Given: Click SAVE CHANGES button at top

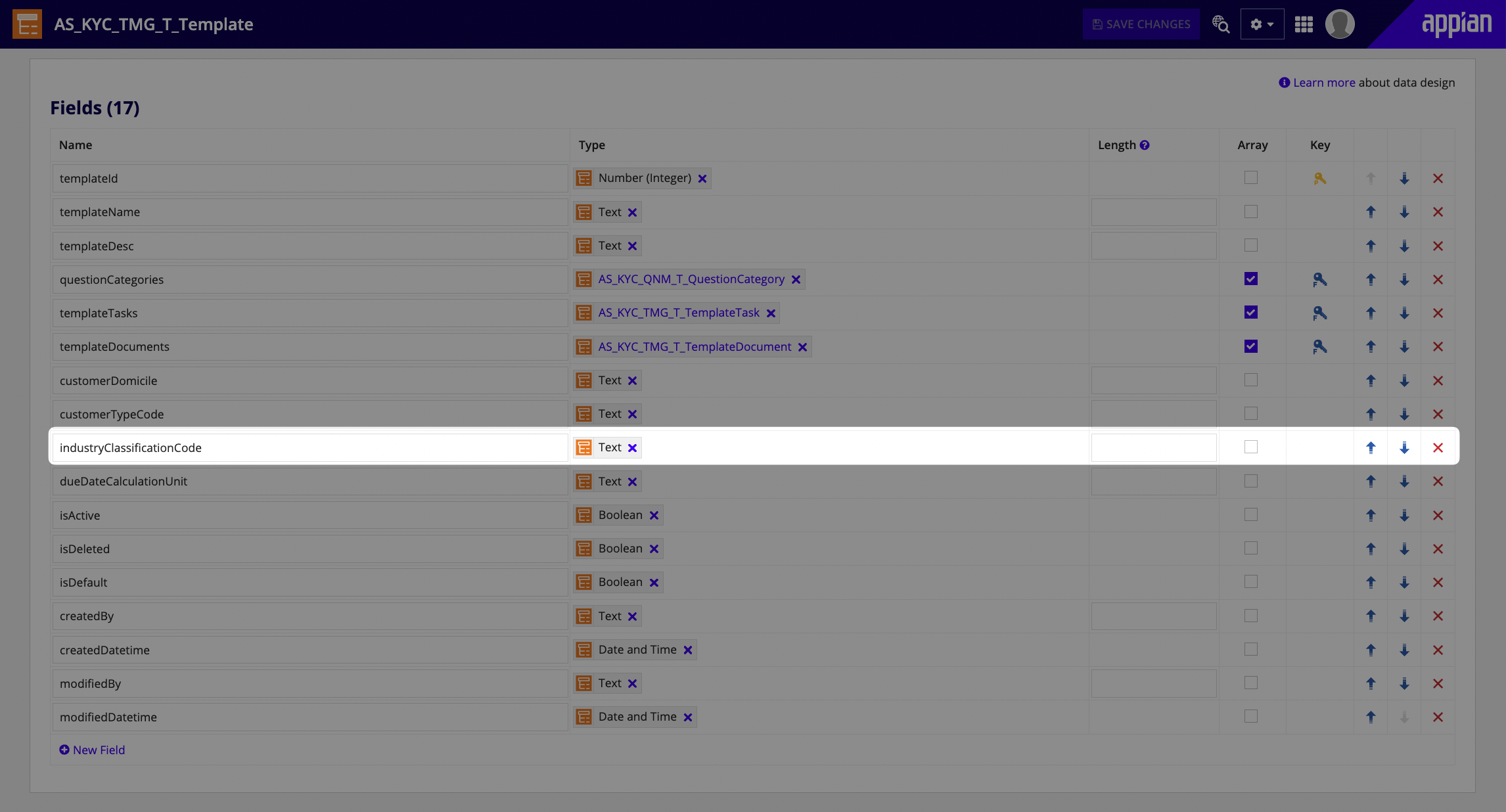Looking at the screenshot, I should 1141,23.
